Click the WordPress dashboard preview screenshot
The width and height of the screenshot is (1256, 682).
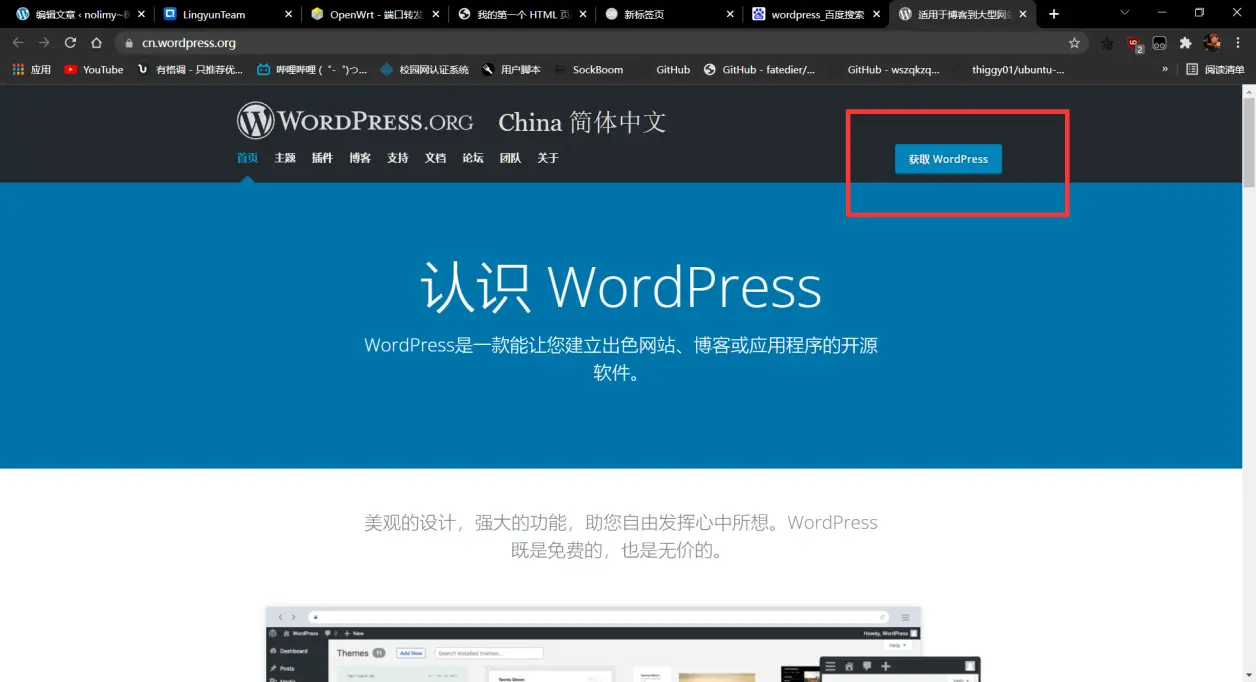click(593, 644)
